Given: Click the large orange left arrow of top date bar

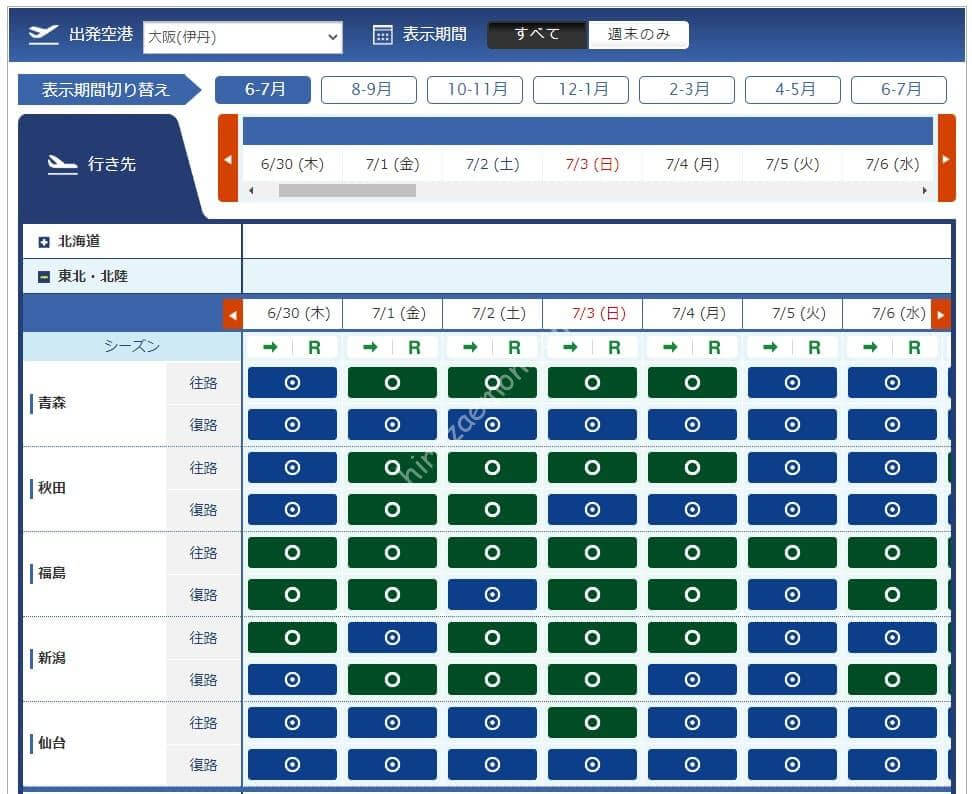Looking at the screenshot, I should (228, 158).
